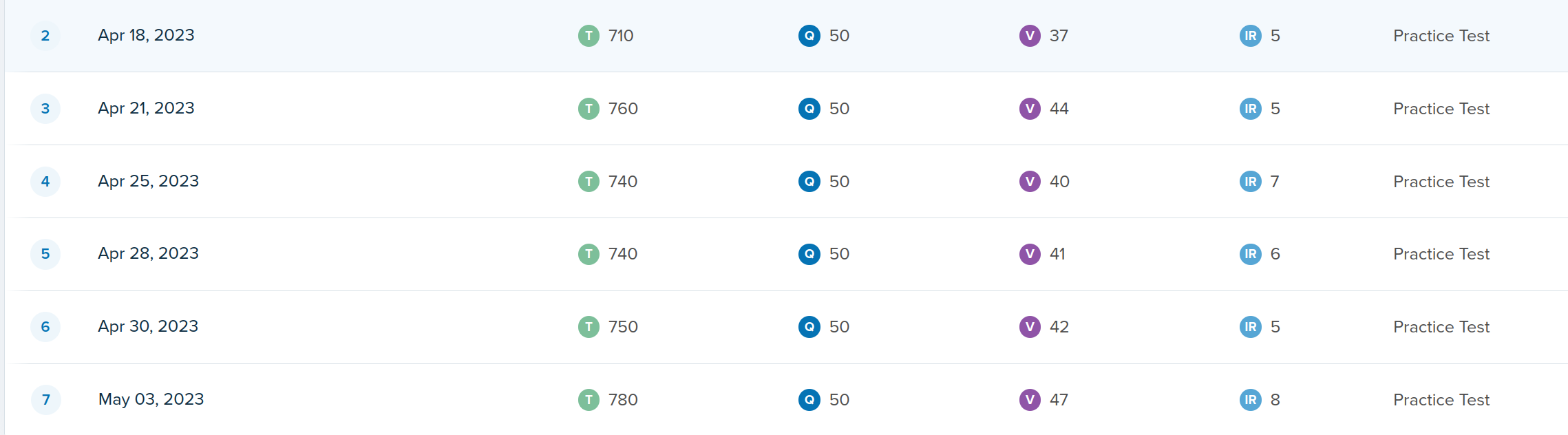This screenshot has width=1568, height=435.
Task: Open test number 7 badge
Action: pos(45,400)
